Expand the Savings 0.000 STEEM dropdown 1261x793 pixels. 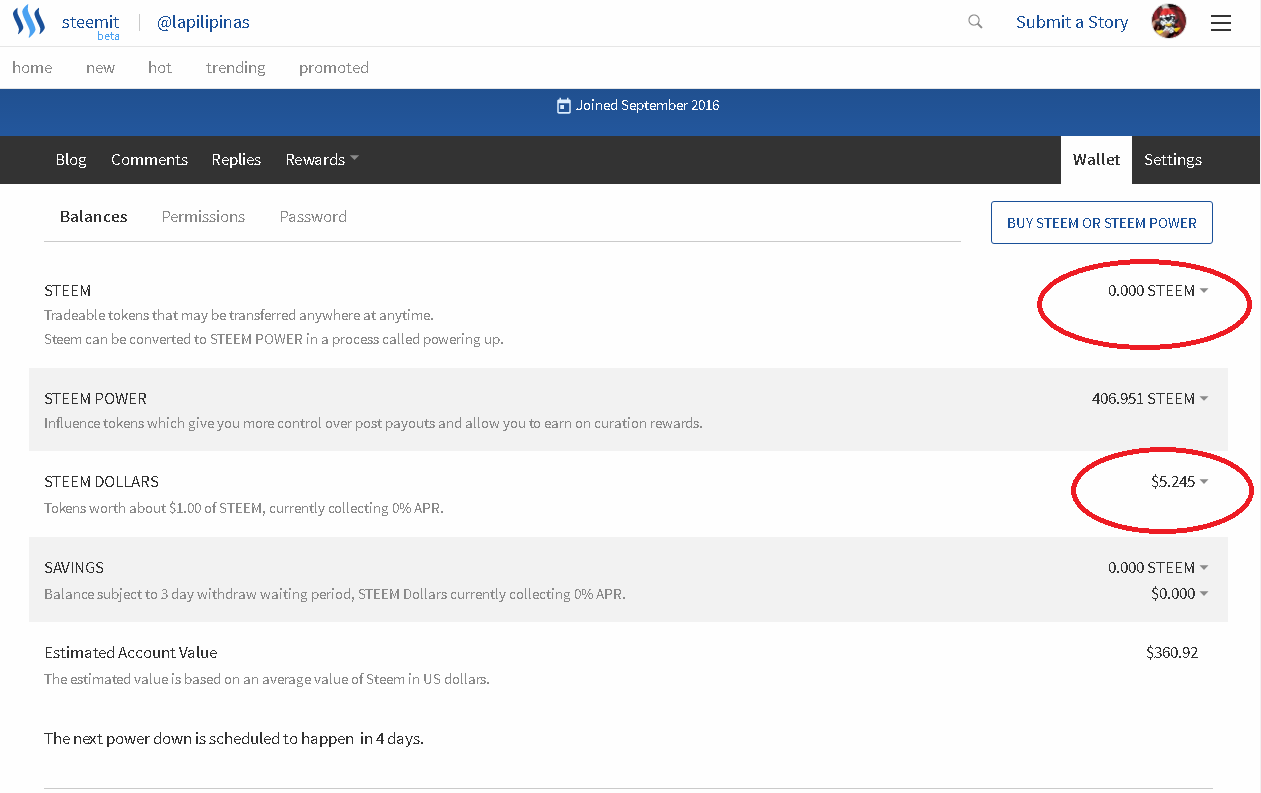point(1158,568)
